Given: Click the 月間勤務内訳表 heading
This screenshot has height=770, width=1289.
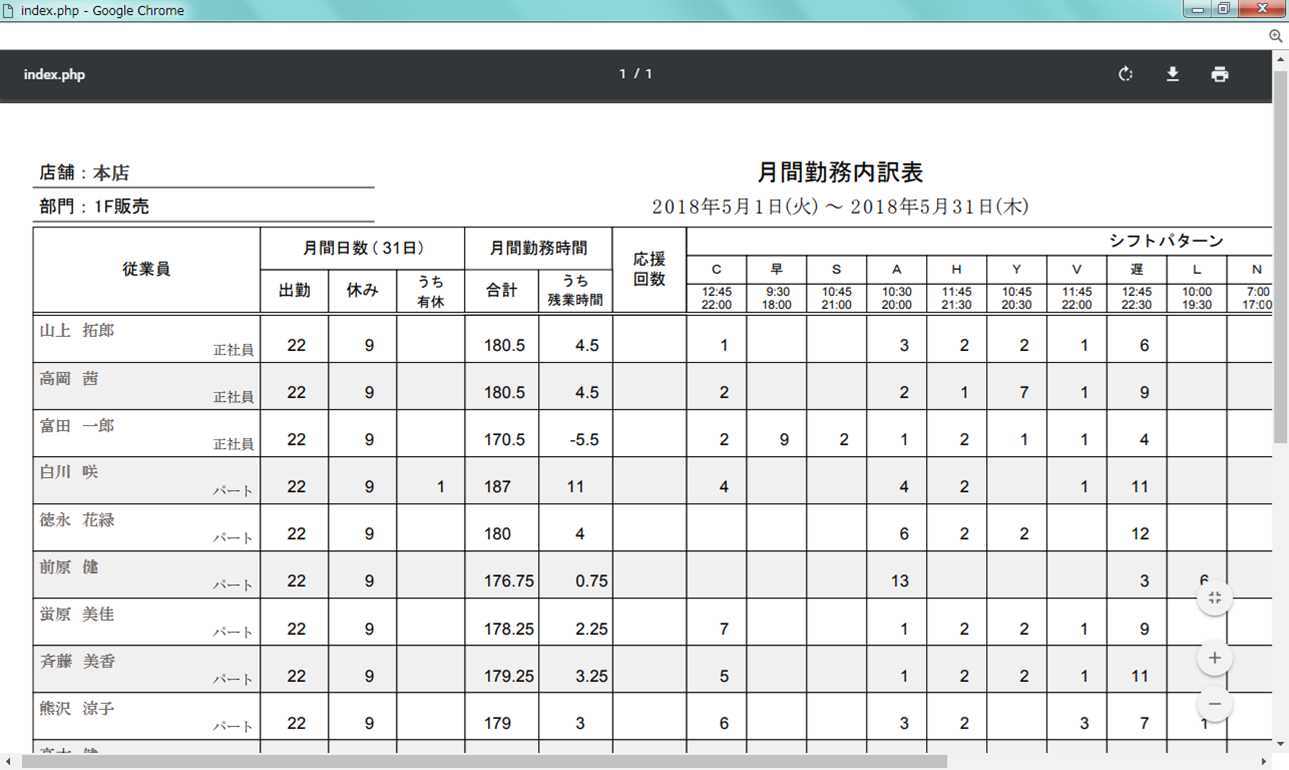Looking at the screenshot, I should 840,172.
